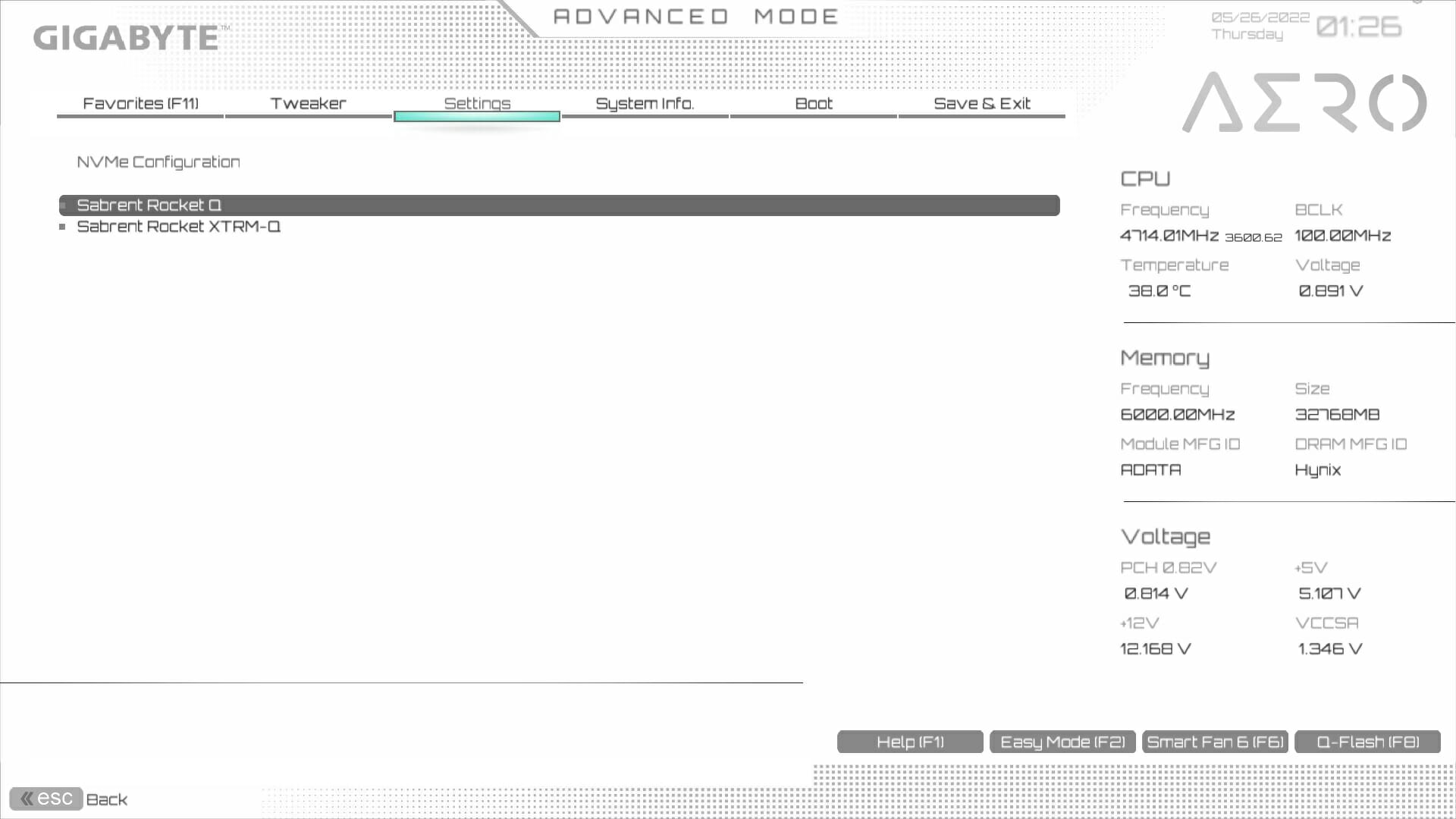Open the Settings tab
This screenshot has height=819, width=1456.
pyautogui.click(x=477, y=103)
